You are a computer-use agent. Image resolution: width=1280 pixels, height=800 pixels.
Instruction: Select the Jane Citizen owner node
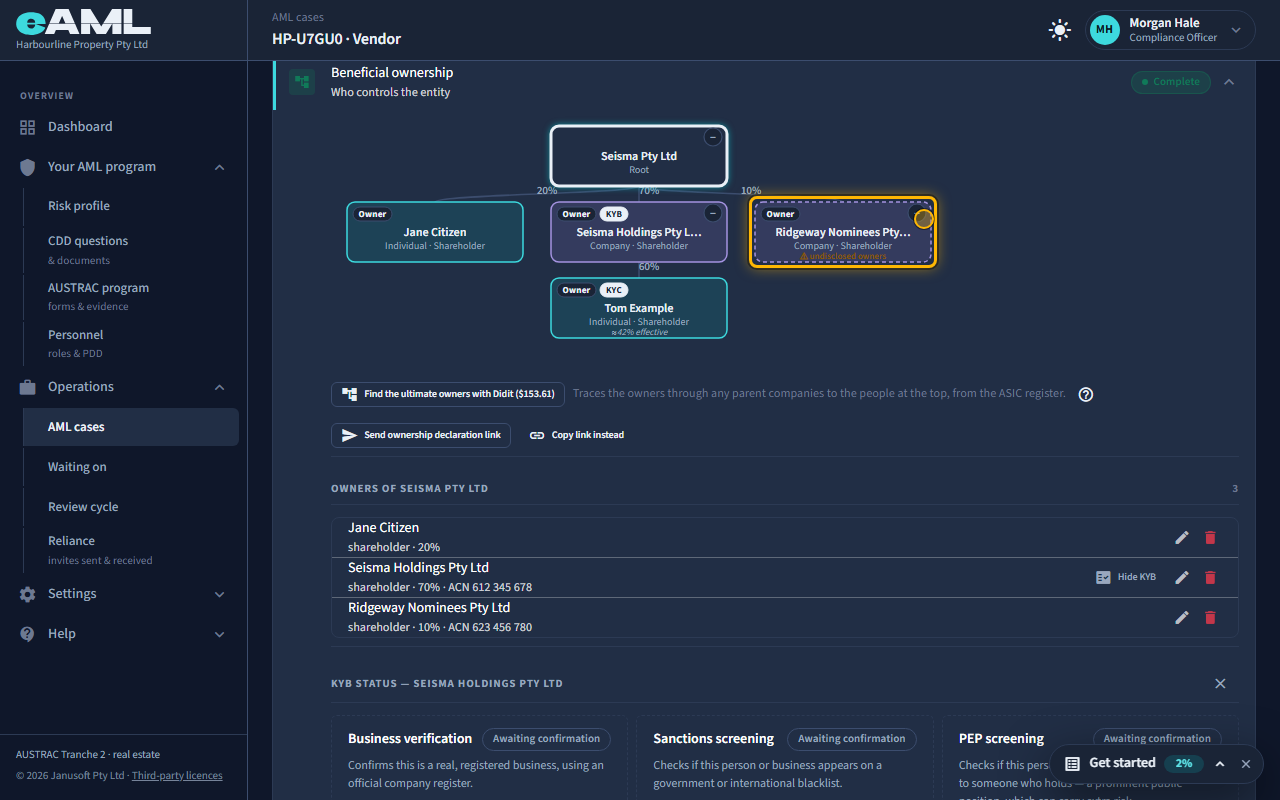435,232
